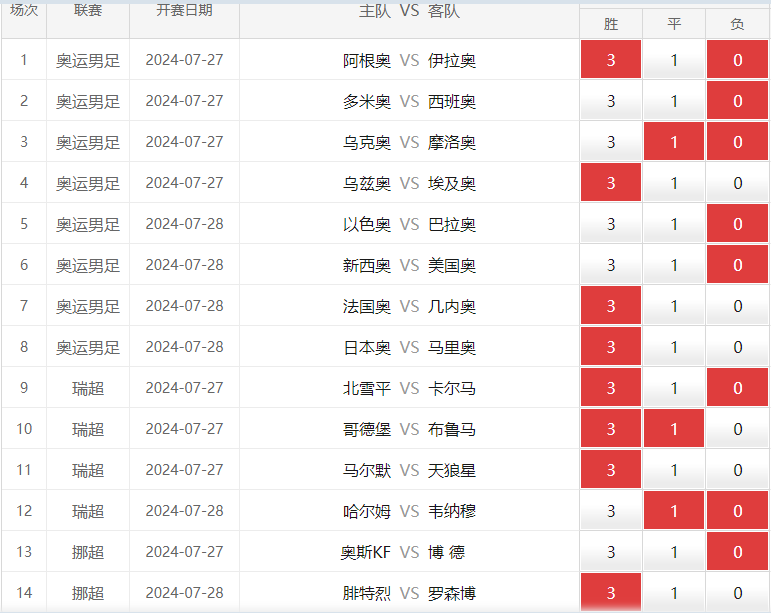Click team name 罗森博 in match 14
Image resolution: width=771 pixels, height=613 pixels.
coord(452,593)
